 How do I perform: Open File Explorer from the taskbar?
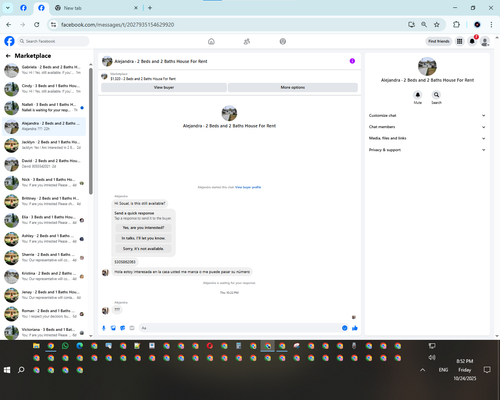36,346
